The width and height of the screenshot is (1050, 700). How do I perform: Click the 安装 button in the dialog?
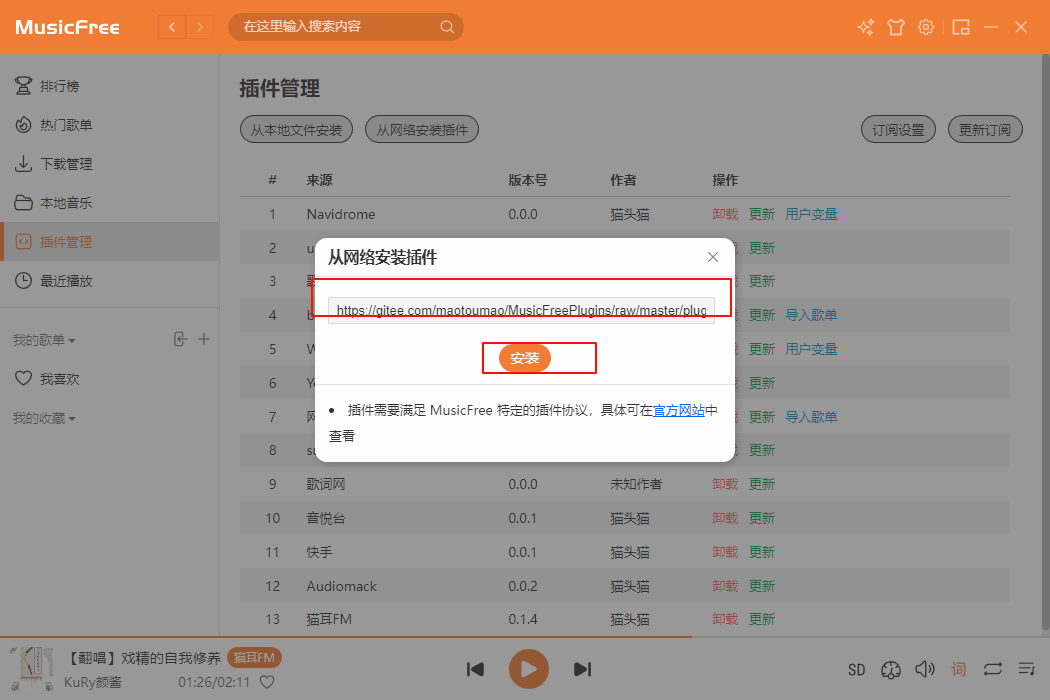(539, 357)
